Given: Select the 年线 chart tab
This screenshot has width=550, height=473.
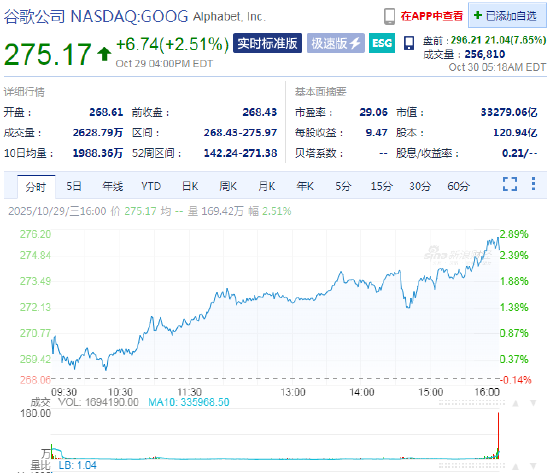Looking at the screenshot, I should pos(113,186).
